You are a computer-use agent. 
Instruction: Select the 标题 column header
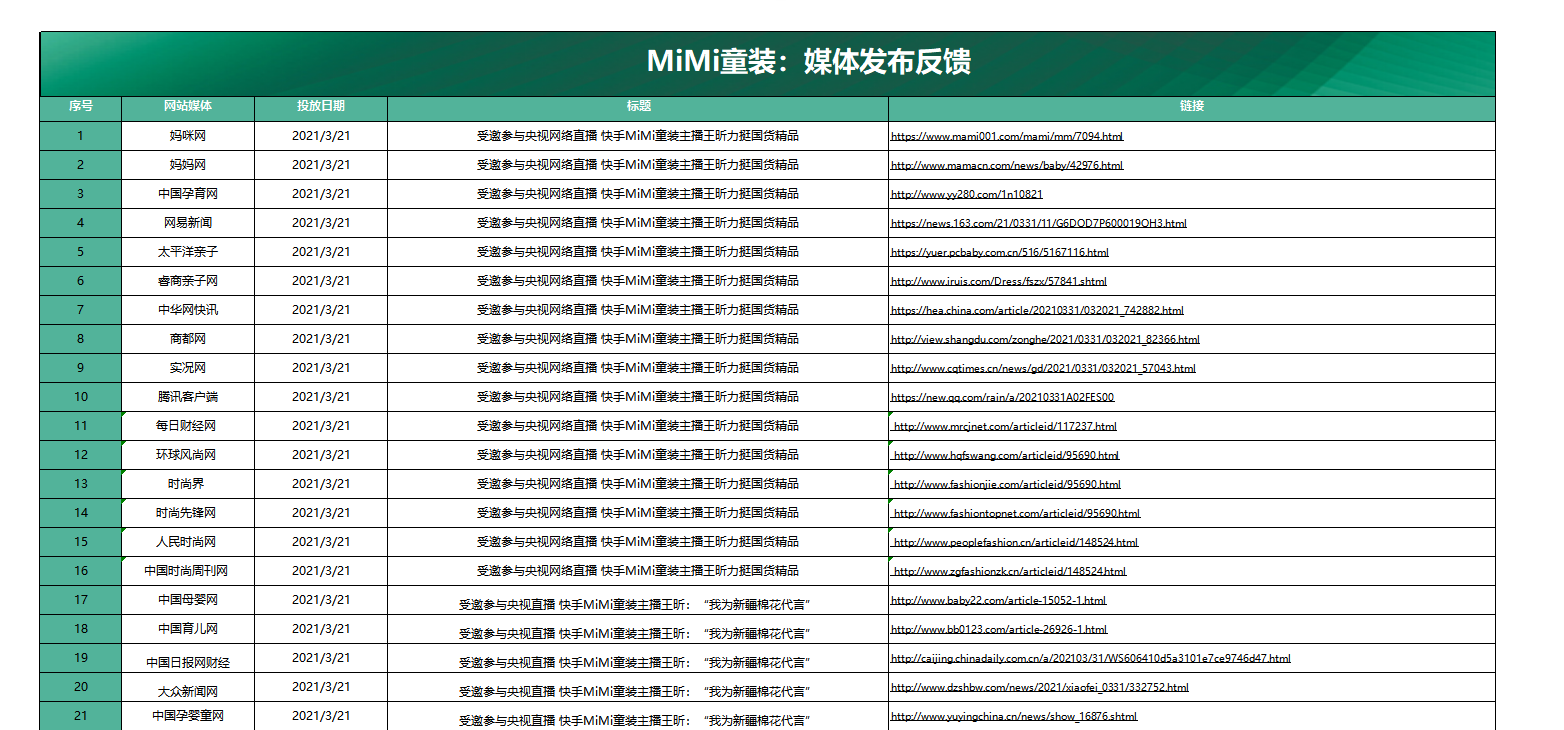638,106
